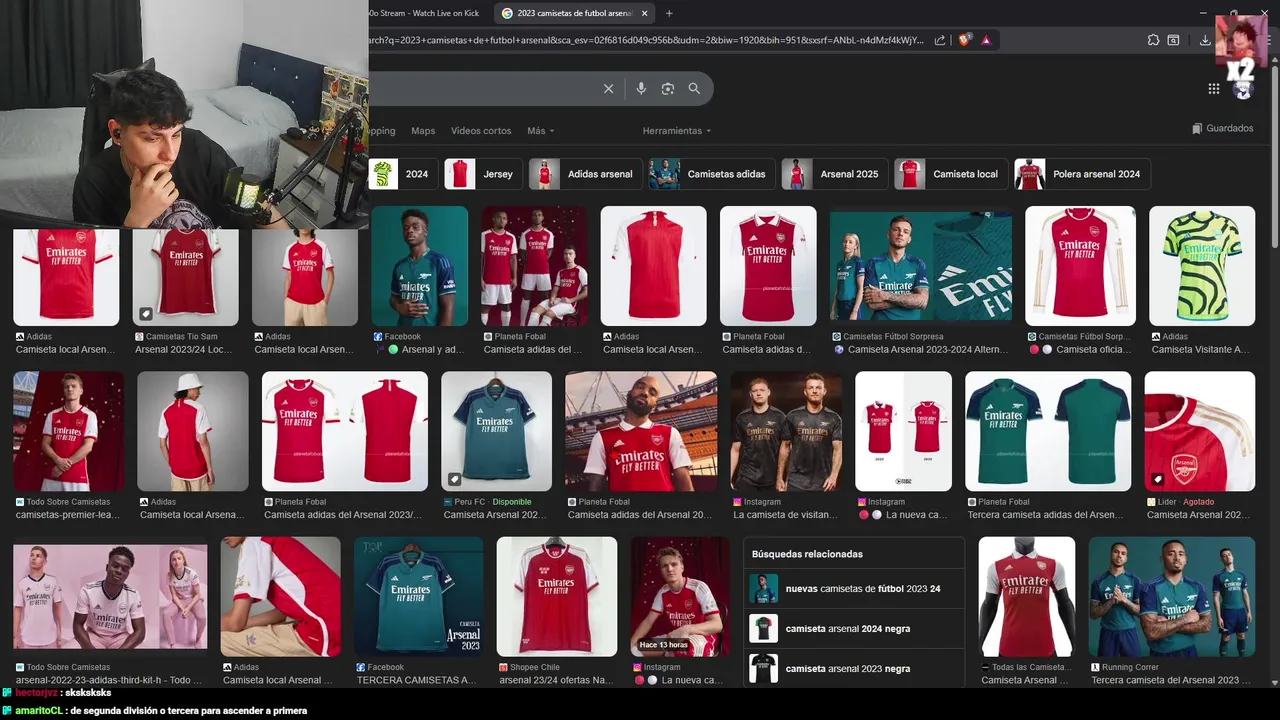Start voice search with microphone icon
1280x720 pixels.
click(641, 89)
